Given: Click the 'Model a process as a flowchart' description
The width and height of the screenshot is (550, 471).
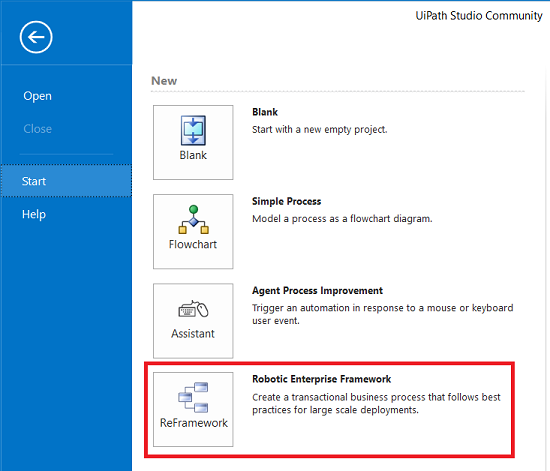Looking at the screenshot, I should coord(342,218).
